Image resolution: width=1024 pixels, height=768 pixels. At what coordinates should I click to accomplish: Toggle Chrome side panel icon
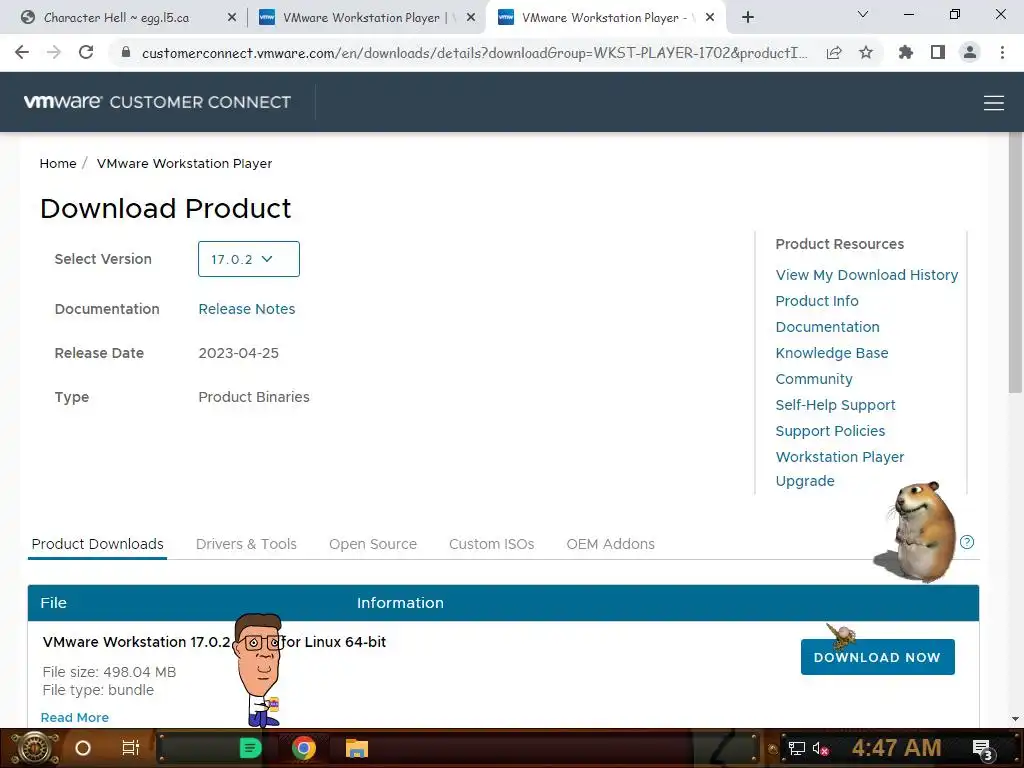pos(938,52)
